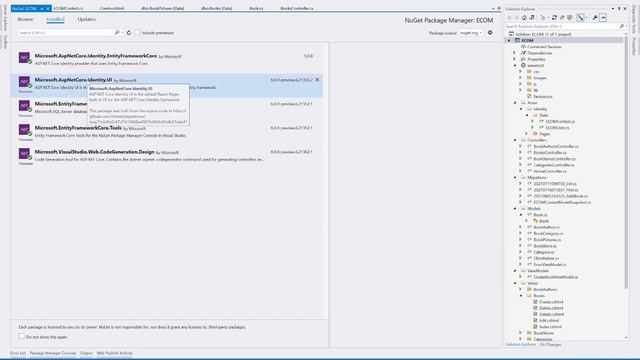The height and width of the screenshot is (360, 640).
Task: Close the NuGet: ECOM document tab
Action: [47, 8]
